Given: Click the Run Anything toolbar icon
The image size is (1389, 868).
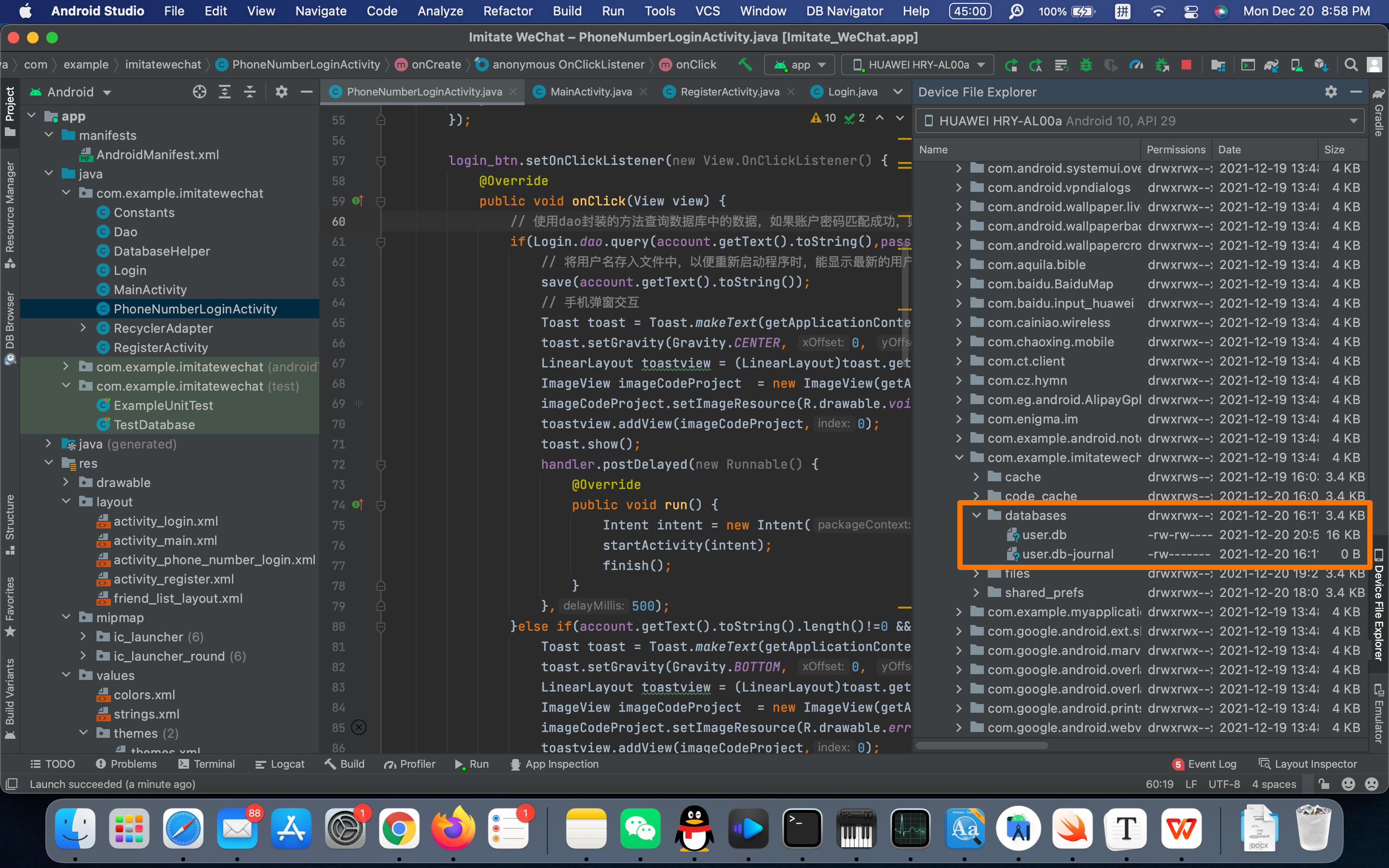Looking at the screenshot, I should point(1248,65).
